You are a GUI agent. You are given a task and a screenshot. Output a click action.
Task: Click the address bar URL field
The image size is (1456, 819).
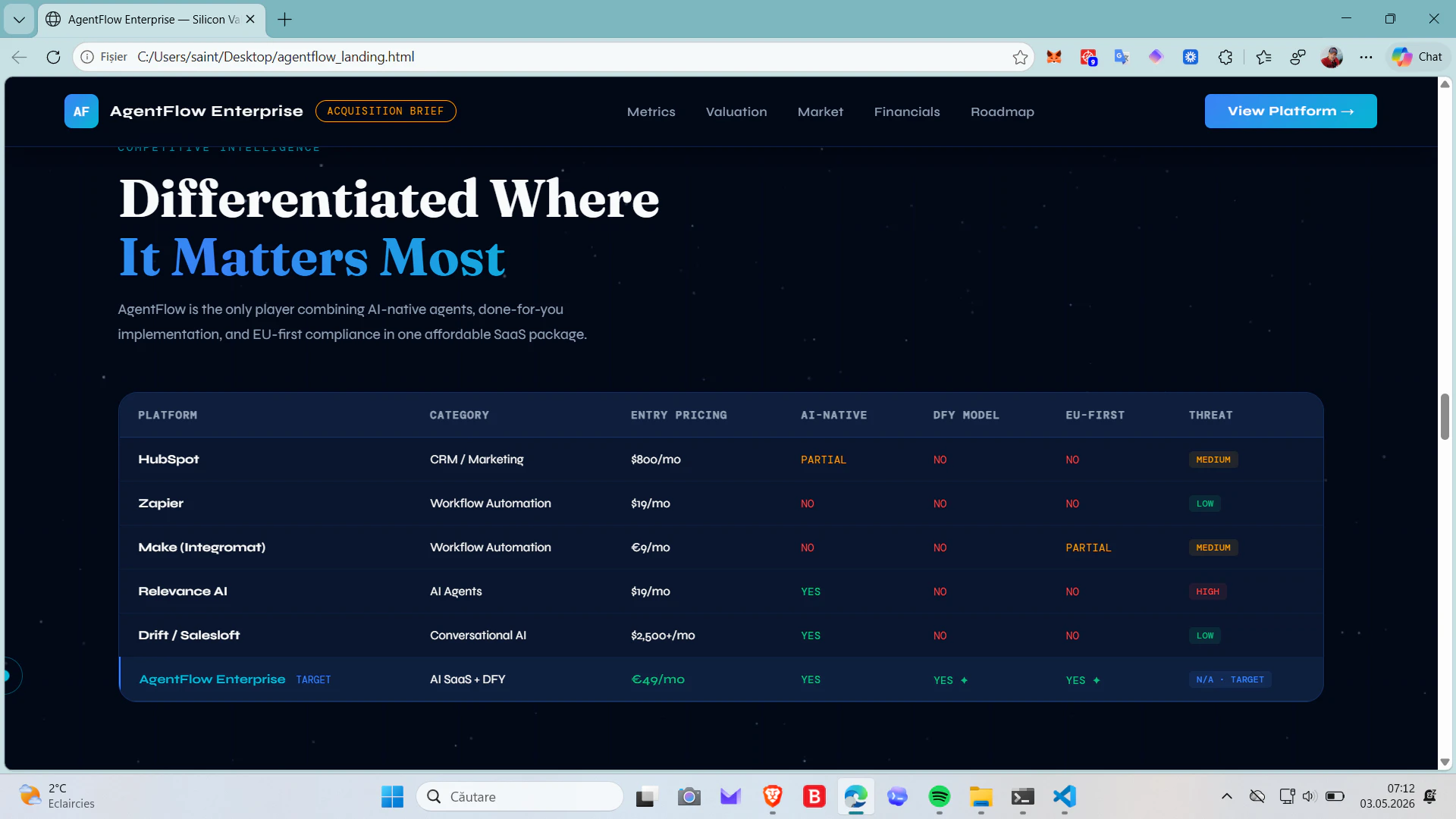click(x=554, y=57)
